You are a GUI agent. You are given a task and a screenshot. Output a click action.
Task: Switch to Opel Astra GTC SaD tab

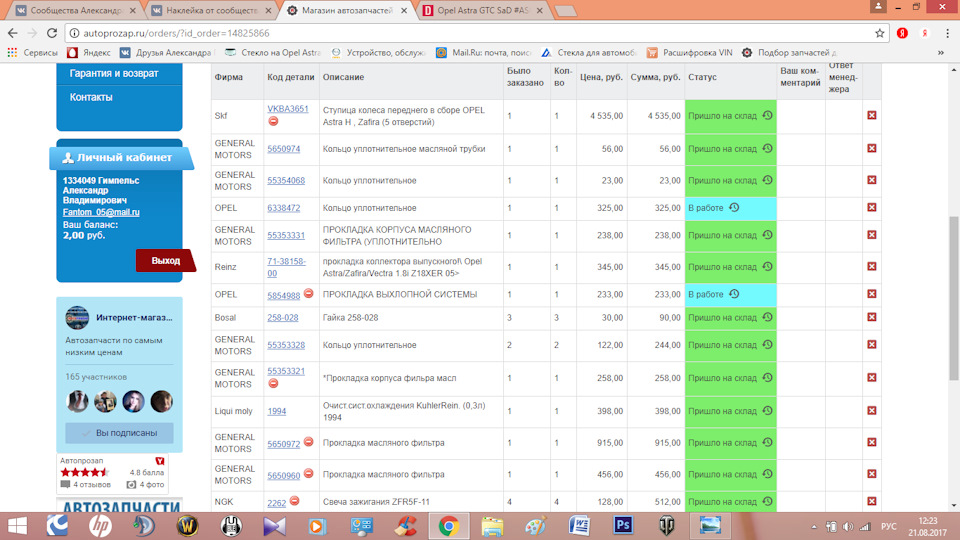pyautogui.click(x=483, y=10)
